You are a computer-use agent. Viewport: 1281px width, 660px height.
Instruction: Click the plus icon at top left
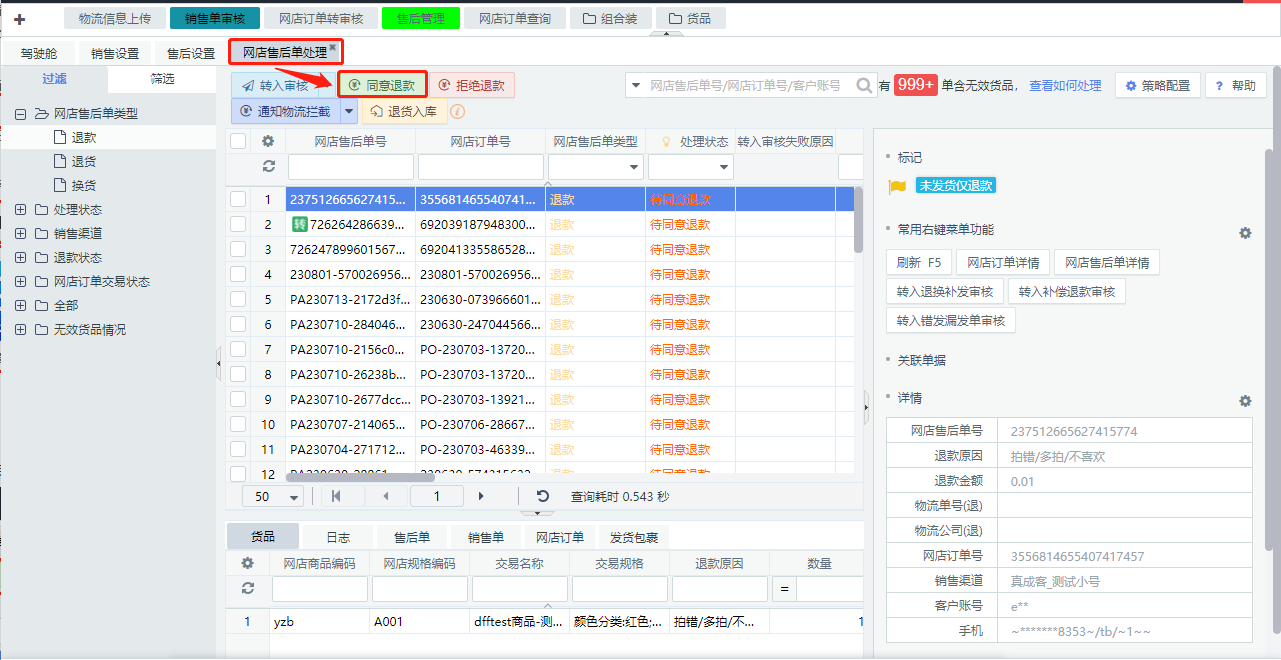point(19,19)
